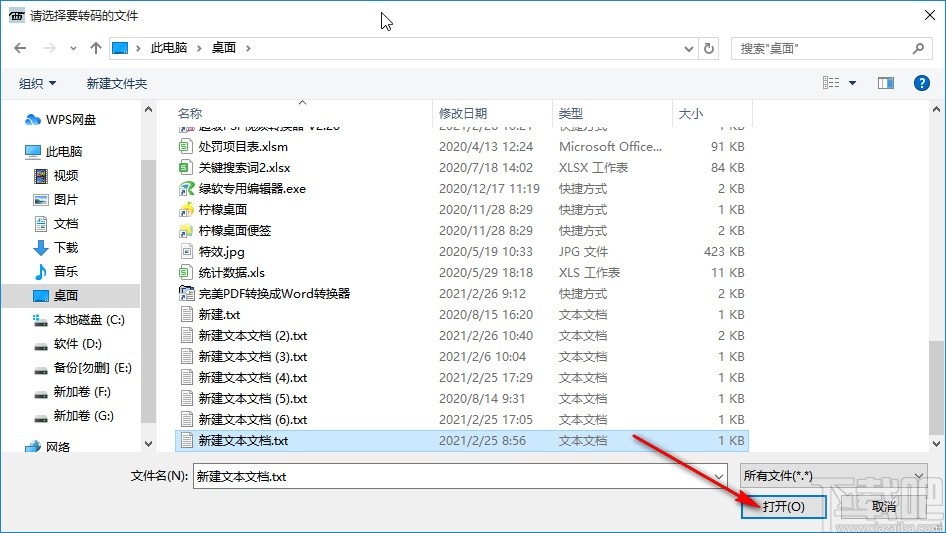
Task: Open the 下载 folder in sidebar
Action: coord(56,247)
